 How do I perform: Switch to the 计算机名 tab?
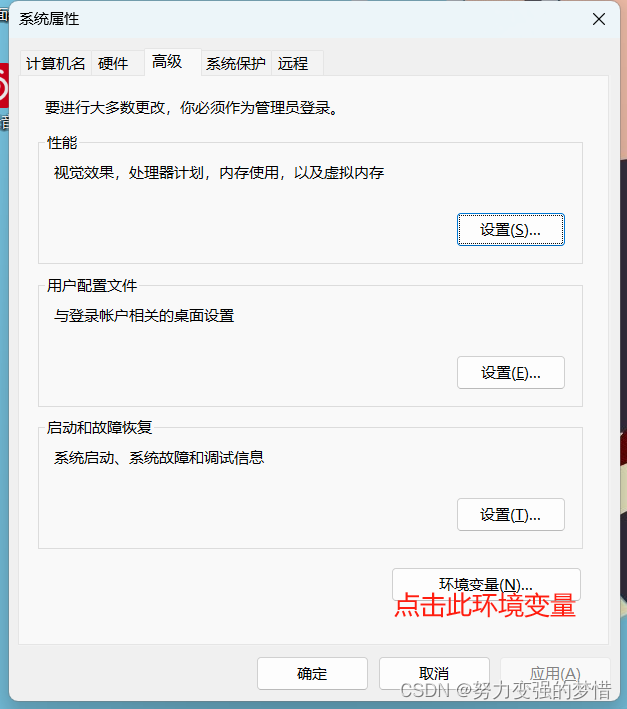(x=56, y=63)
